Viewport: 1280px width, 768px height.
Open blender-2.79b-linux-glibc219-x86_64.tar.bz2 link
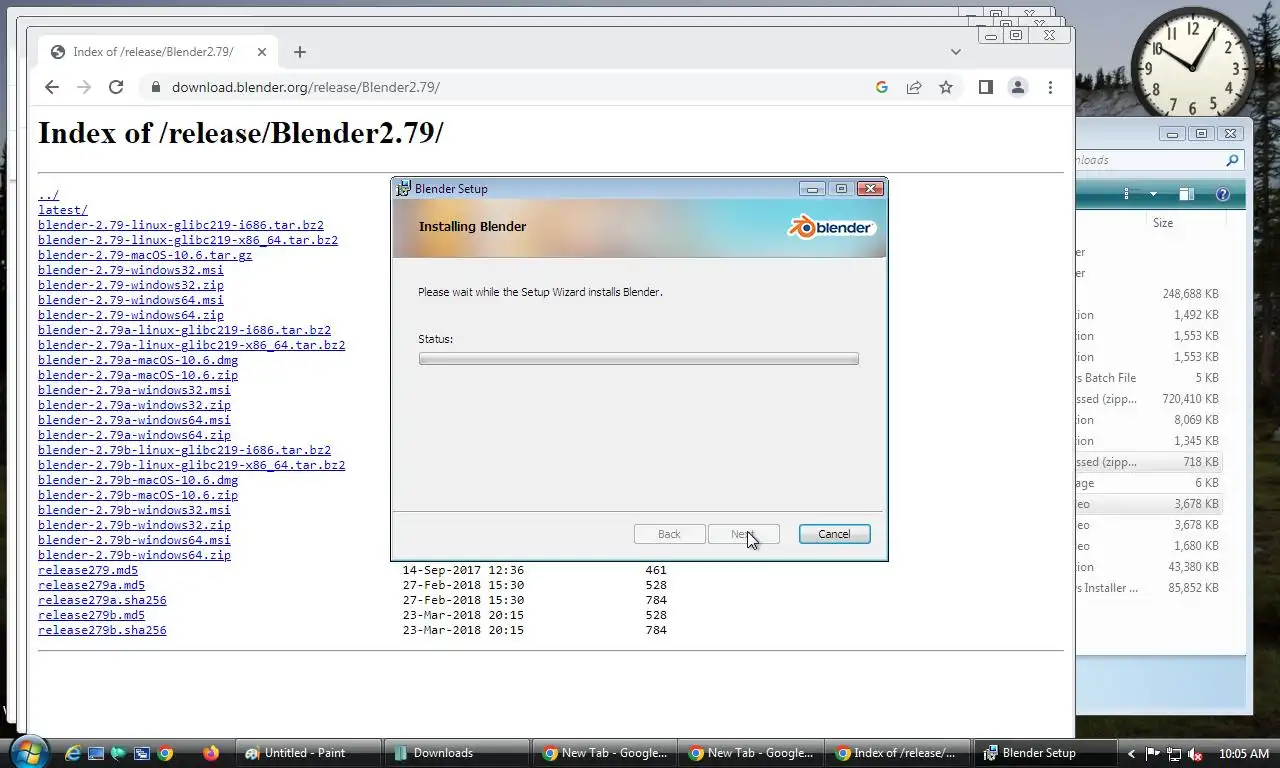point(192,465)
